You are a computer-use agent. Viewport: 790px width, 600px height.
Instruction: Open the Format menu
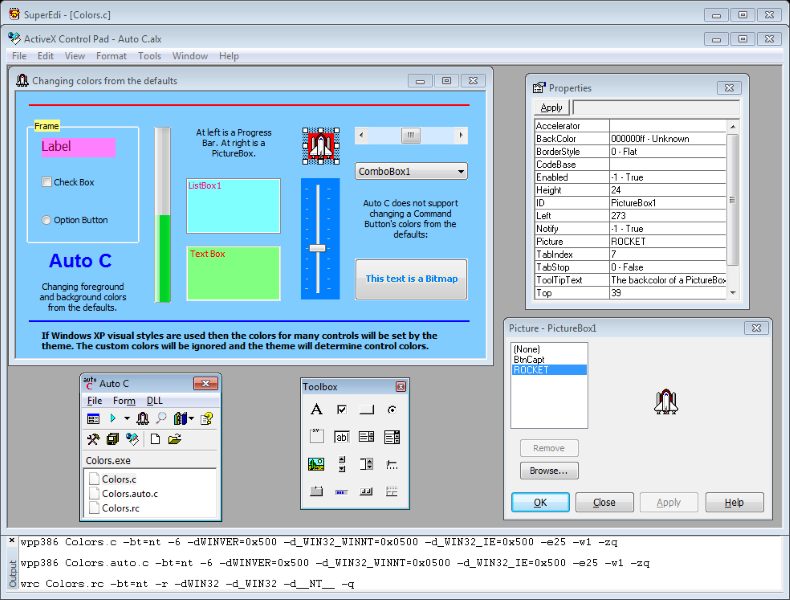click(x=111, y=56)
